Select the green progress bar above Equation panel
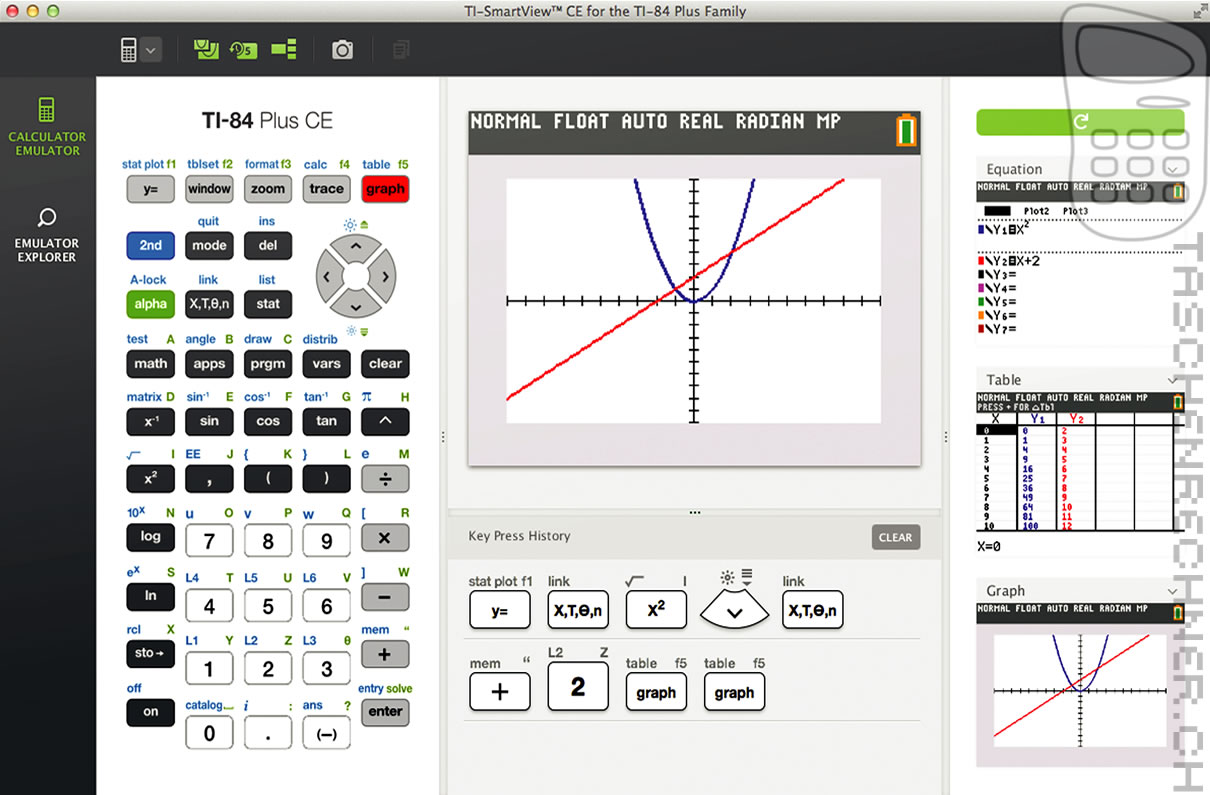The width and height of the screenshot is (1210, 795). pos(1080,122)
